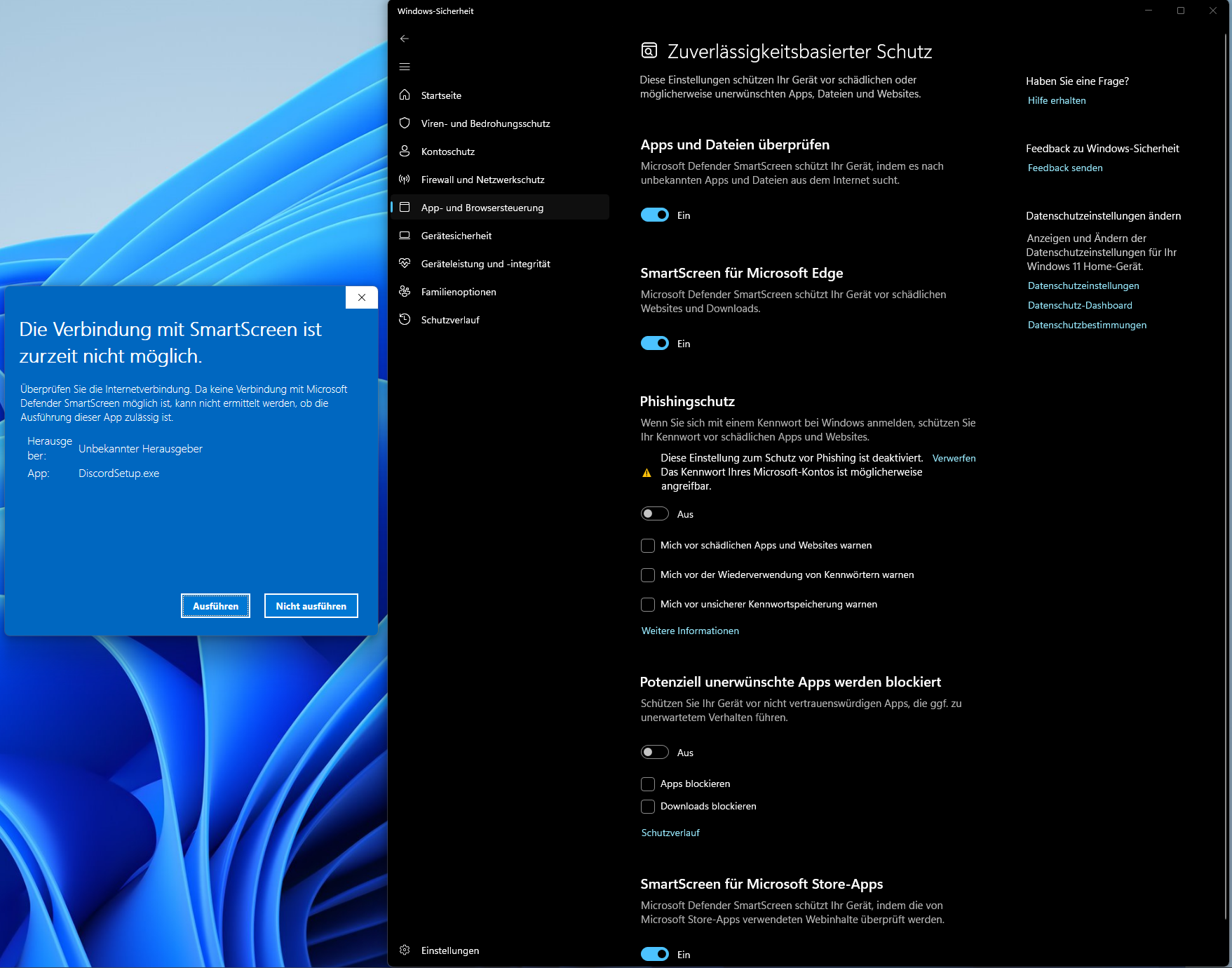The image size is (1232, 968).
Task: Click the vertical scrollbar of Windows-Sicherheit
Action: click(1227, 477)
